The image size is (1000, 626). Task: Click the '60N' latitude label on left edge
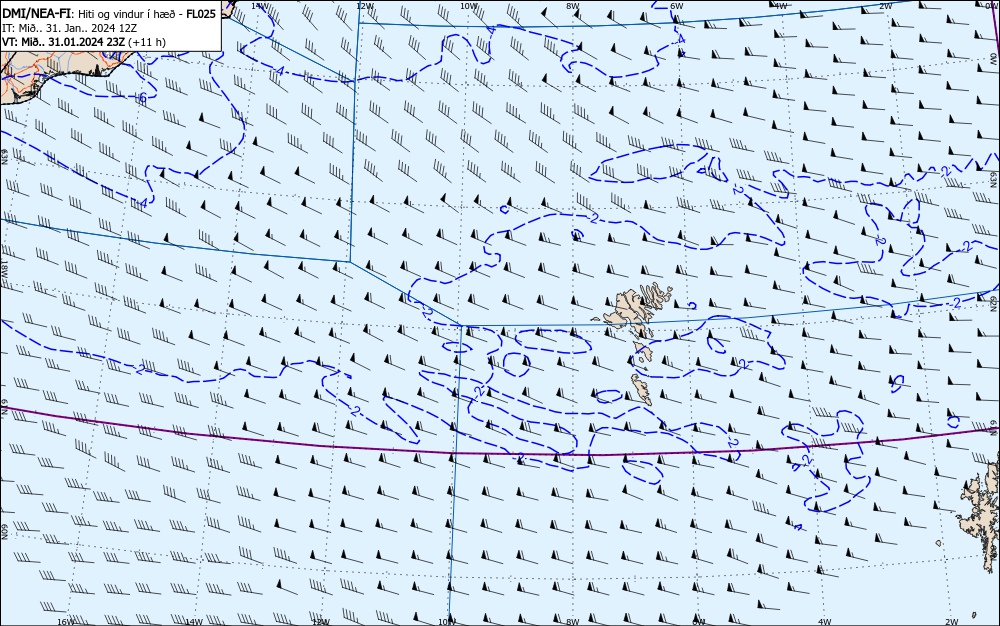point(4,532)
